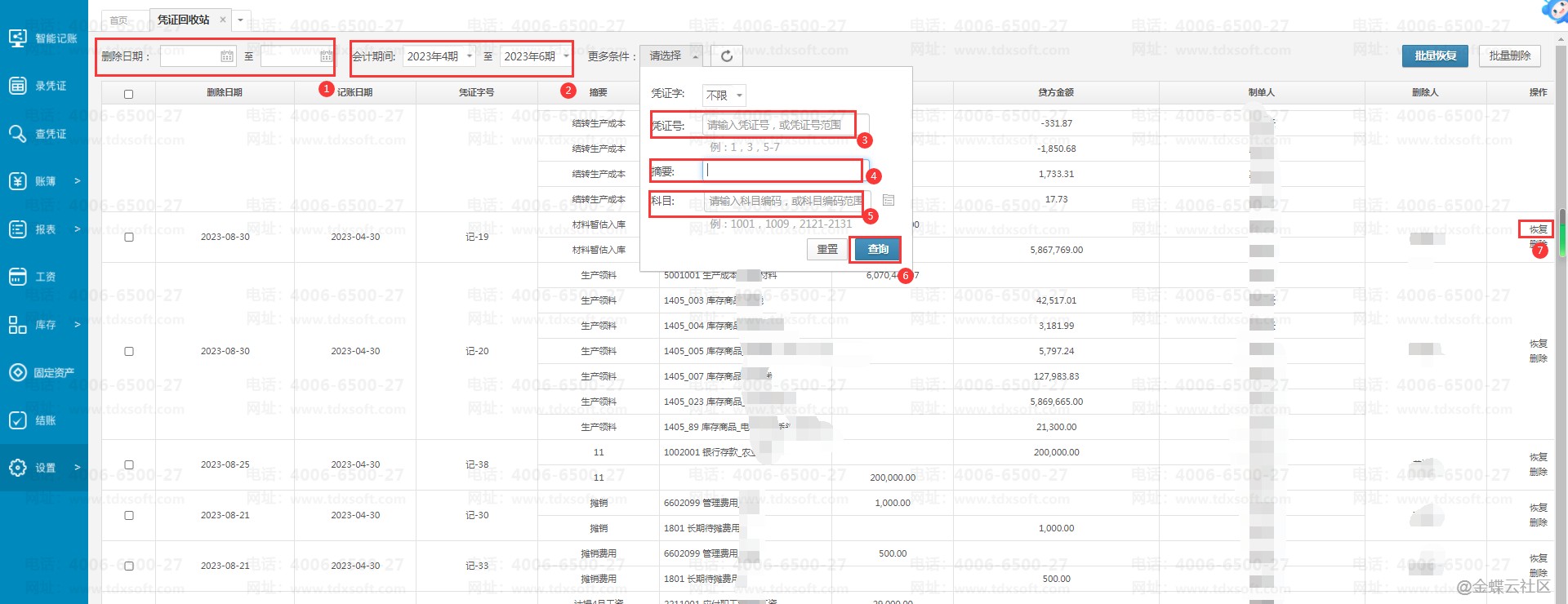The image size is (1568, 604).
Task: Click the 结账 sidebar icon
Action: [18, 420]
